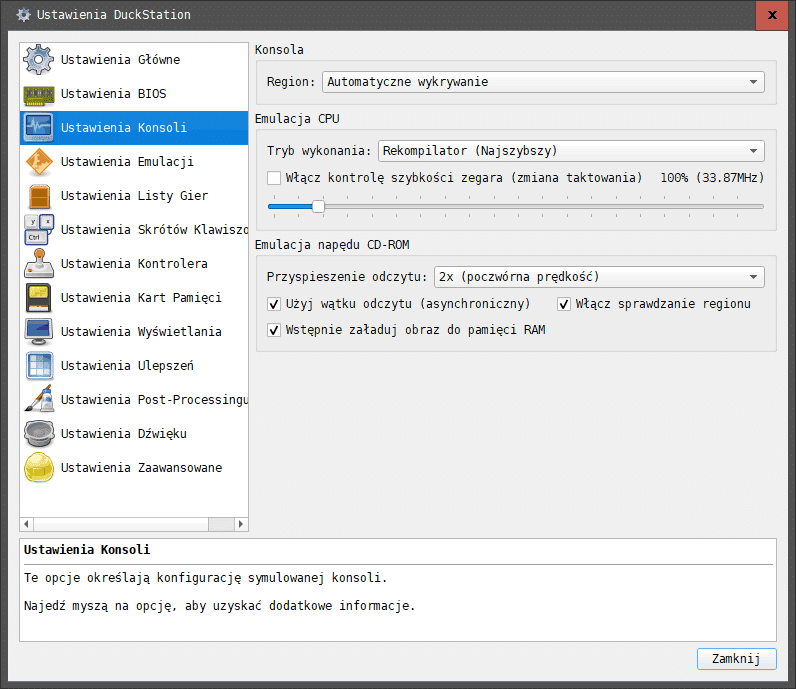This screenshot has height=689, width=796.
Task: Enable clock speed control checkbox
Action: point(274,178)
